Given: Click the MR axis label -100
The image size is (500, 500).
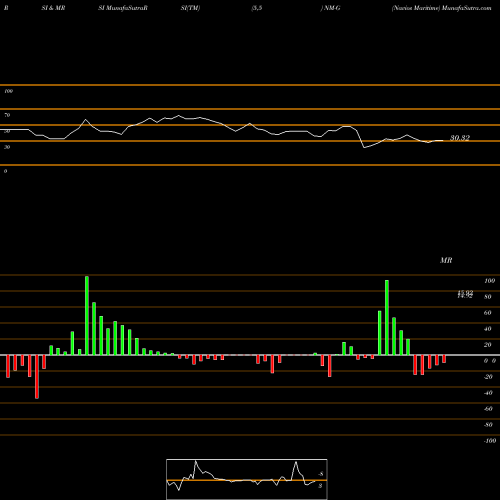Looking at the screenshot, I should (490, 441).
